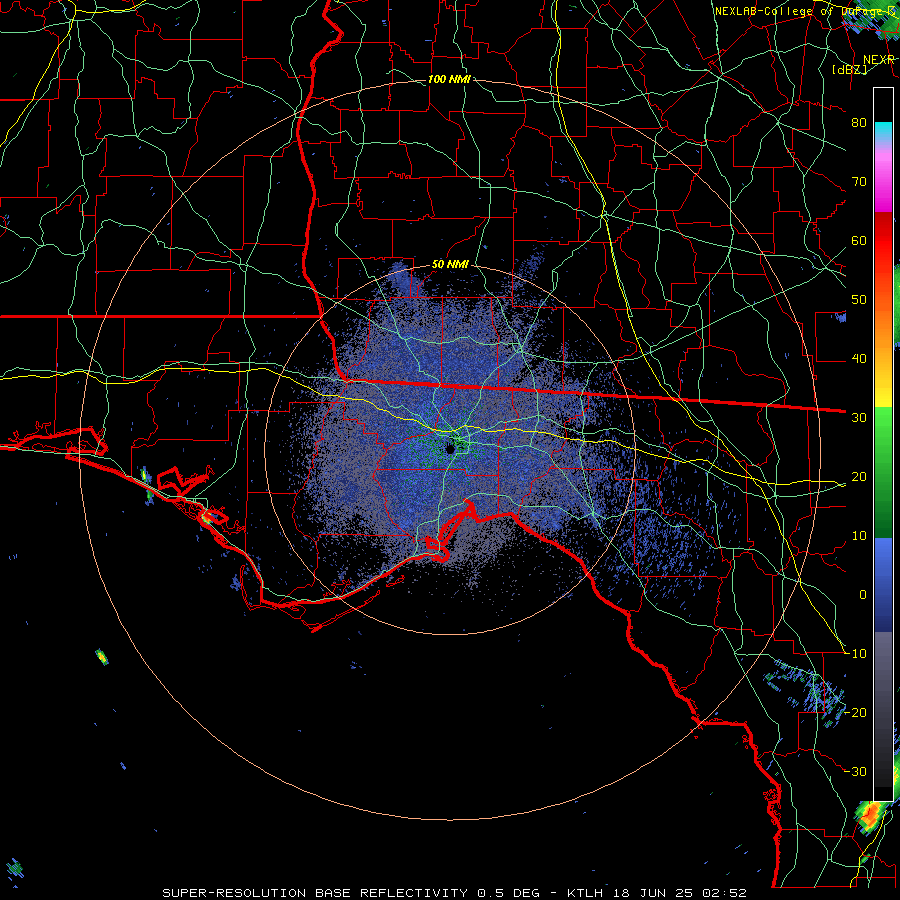Screen dimensions: 900x900
Task: Click the blue band of the reflectivity color bar
Action: [883, 584]
